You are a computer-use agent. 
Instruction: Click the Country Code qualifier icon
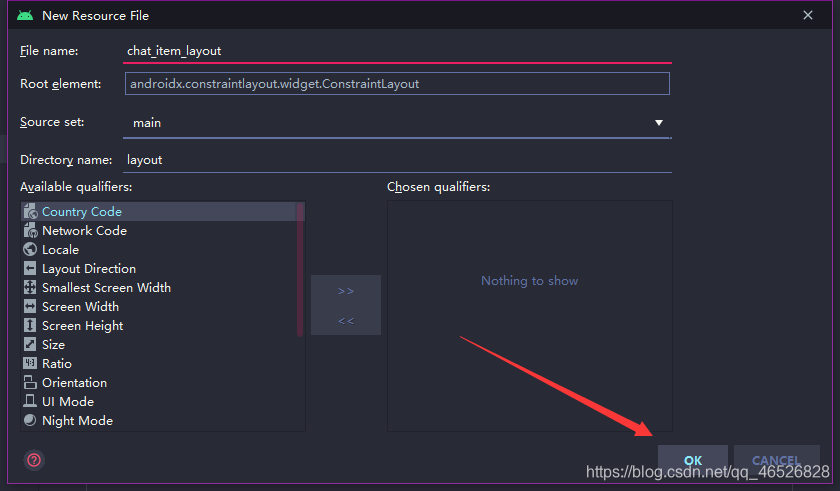click(30, 211)
